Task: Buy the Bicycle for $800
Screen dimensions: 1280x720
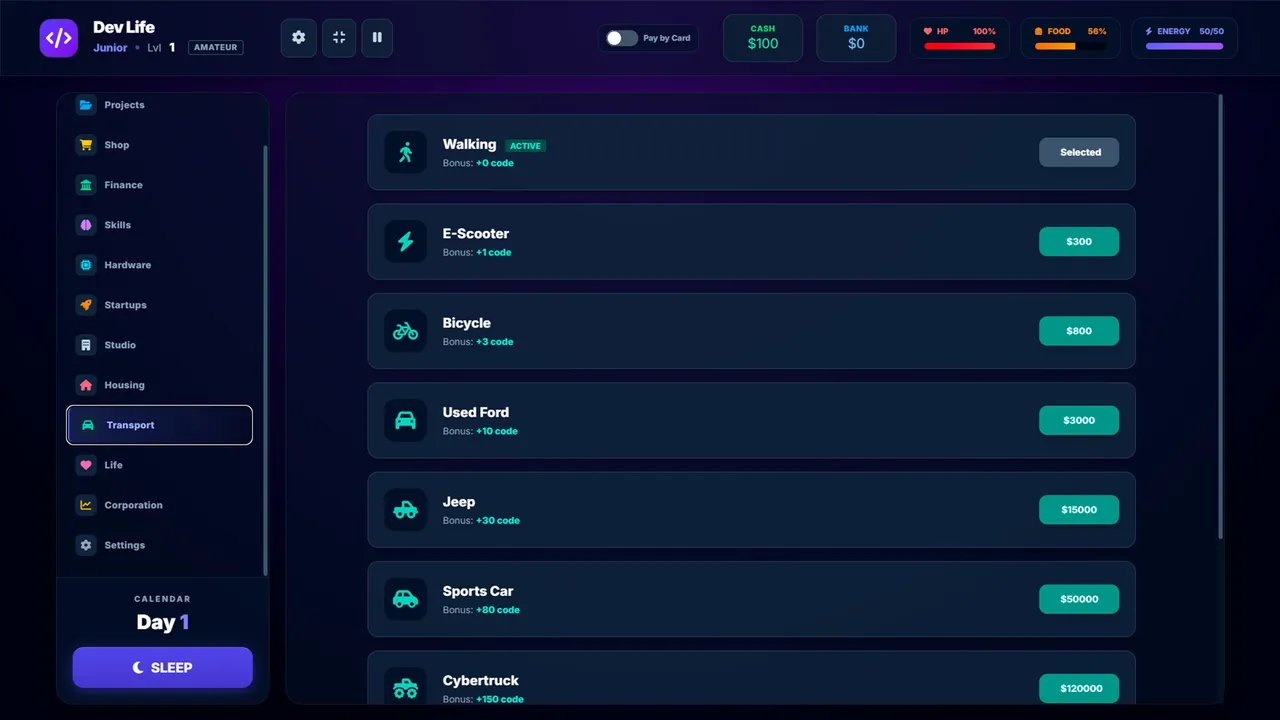Action: click(x=1079, y=331)
